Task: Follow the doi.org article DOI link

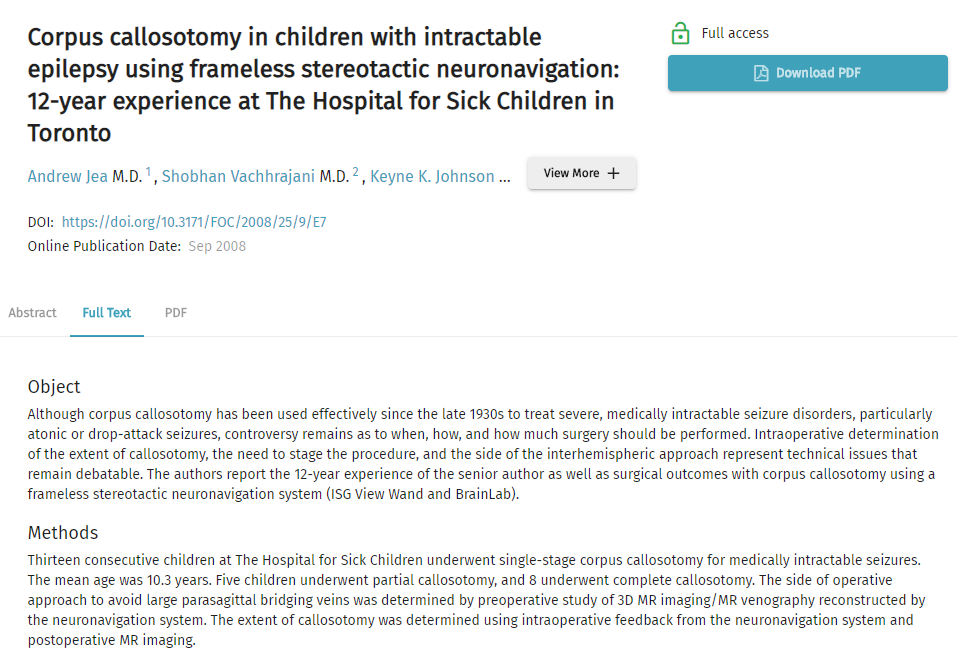Action: [x=194, y=222]
